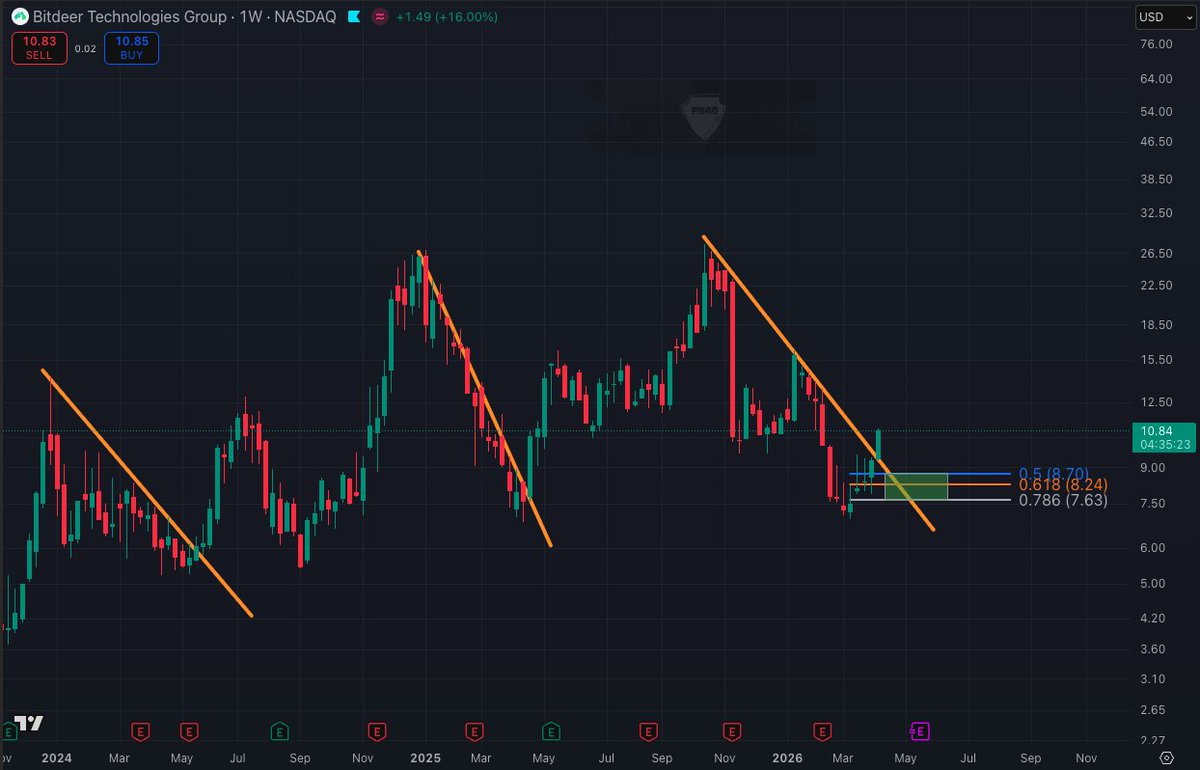Click the cyan flag icon beside NASDAQ

coord(353,17)
